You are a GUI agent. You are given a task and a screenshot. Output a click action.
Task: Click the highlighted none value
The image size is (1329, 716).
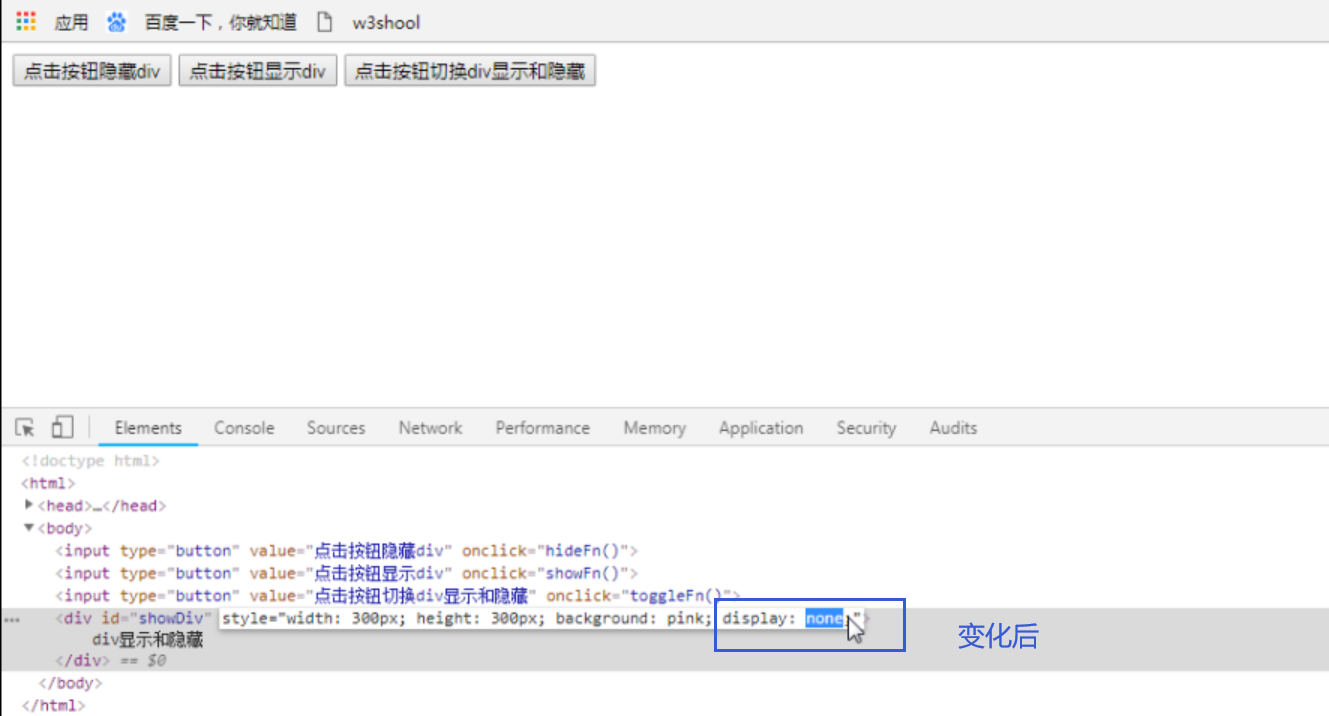pyautogui.click(x=824, y=618)
